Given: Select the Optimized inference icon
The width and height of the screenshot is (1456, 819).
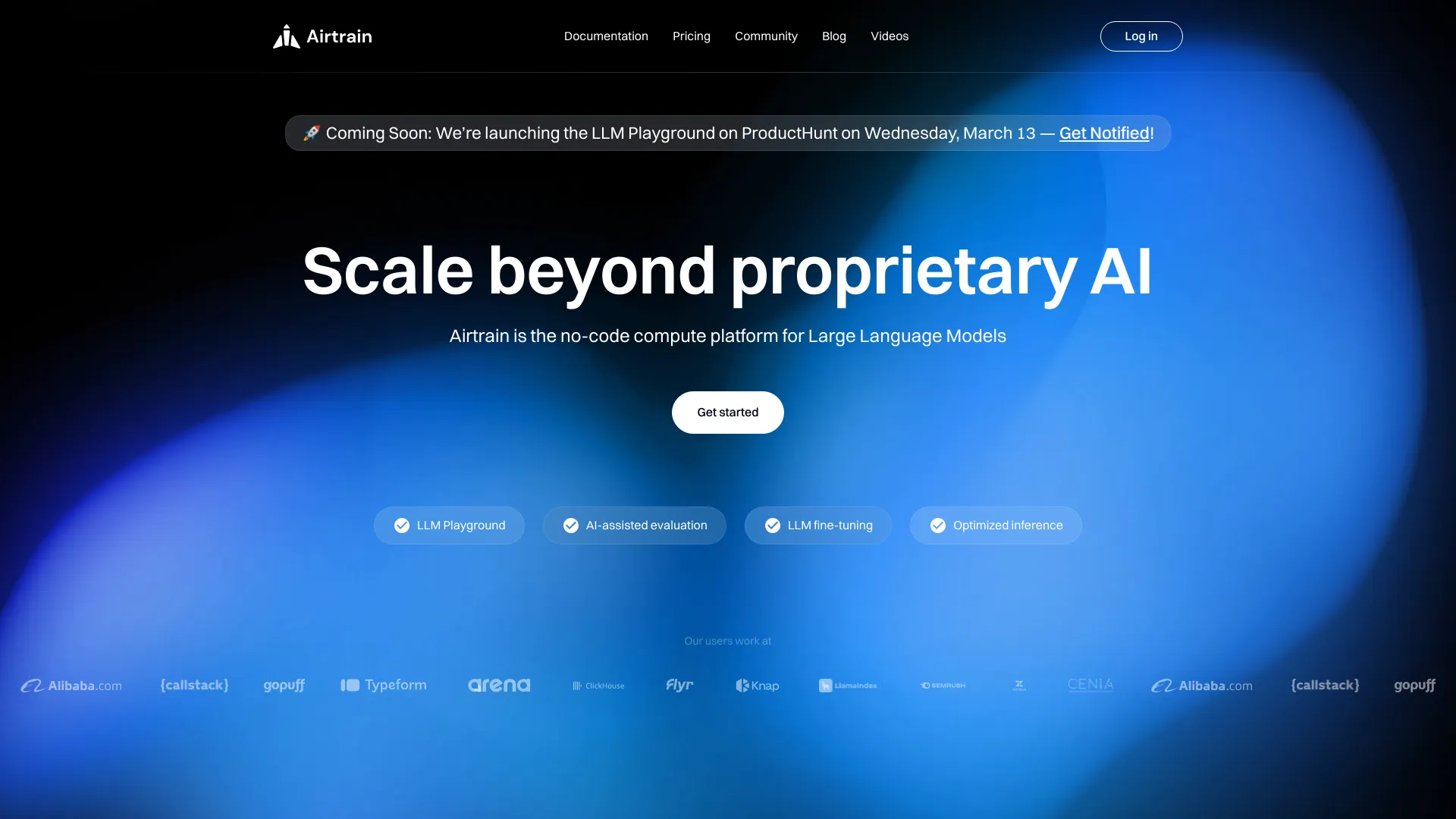Looking at the screenshot, I should tap(936, 525).
